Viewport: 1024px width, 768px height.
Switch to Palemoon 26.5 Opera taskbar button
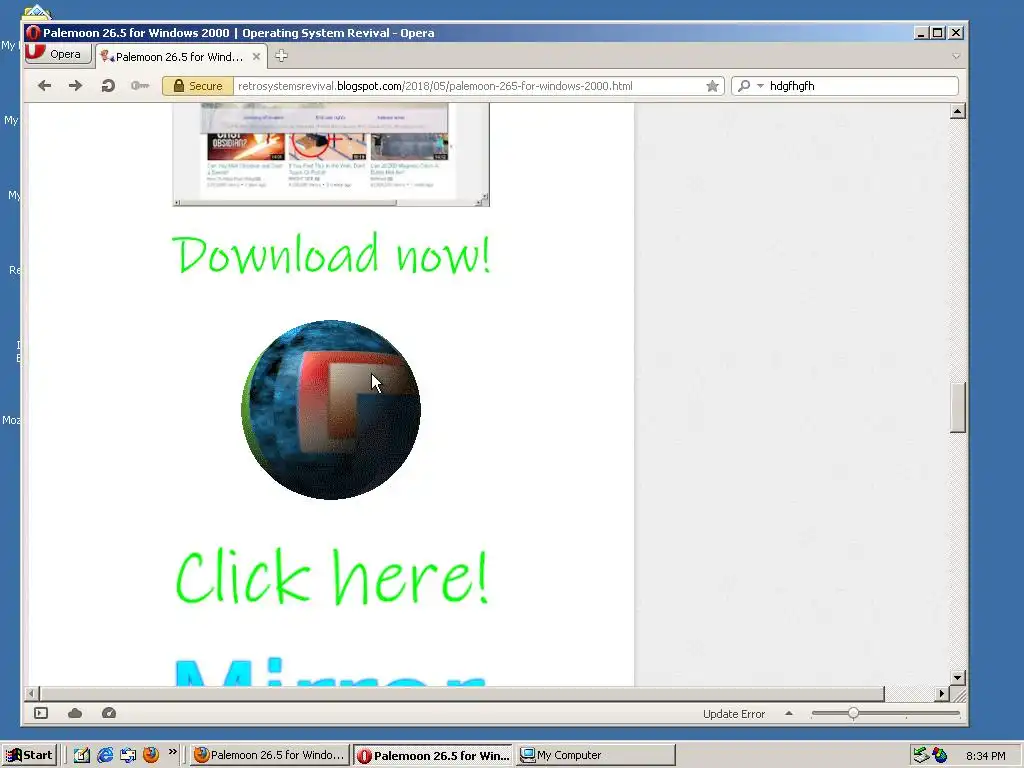(433, 756)
